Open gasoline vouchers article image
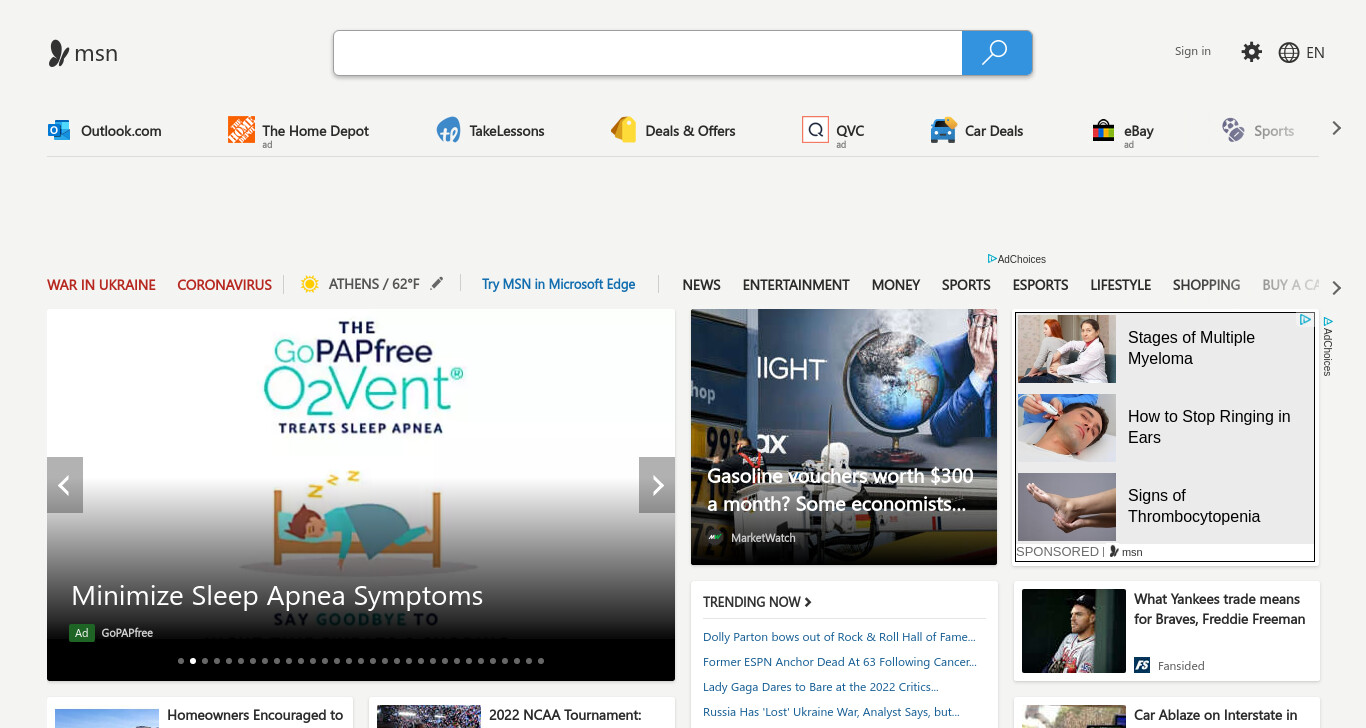 tap(844, 437)
